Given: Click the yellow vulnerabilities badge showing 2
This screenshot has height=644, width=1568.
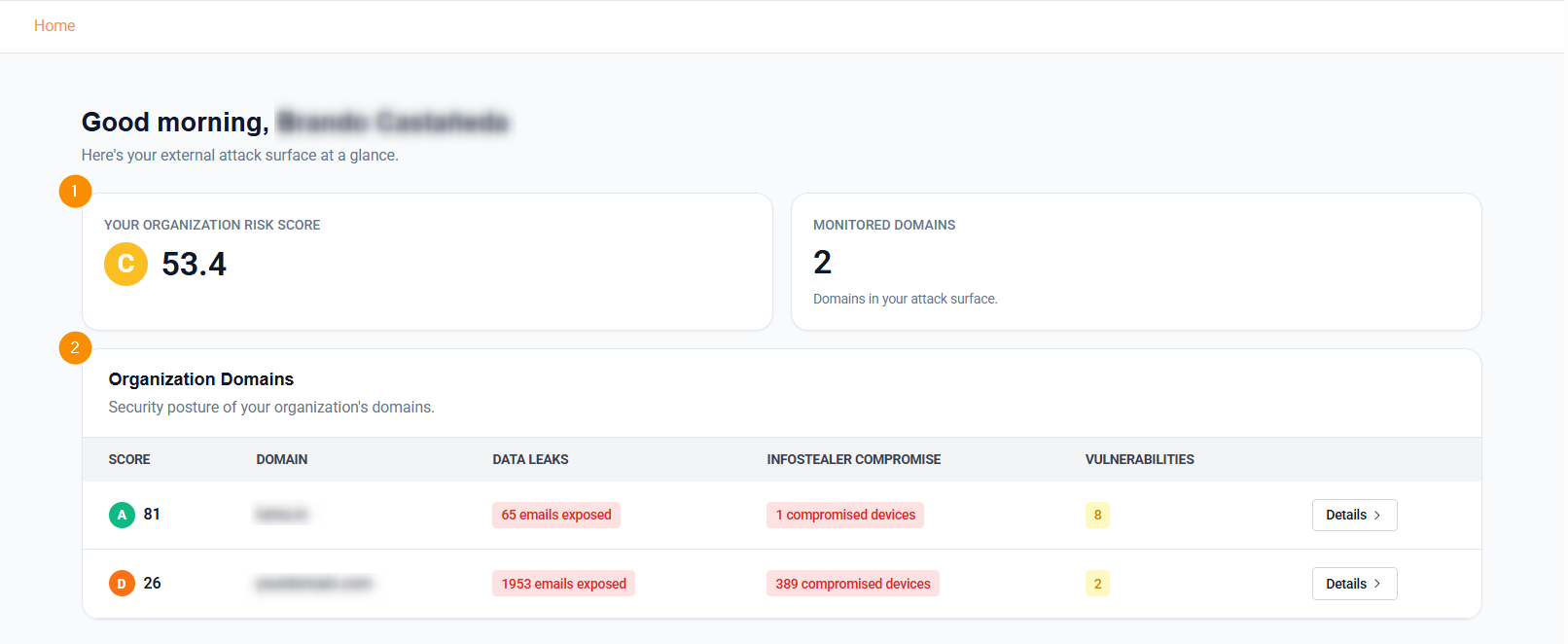Looking at the screenshot, I should (x=1097, y=584).
